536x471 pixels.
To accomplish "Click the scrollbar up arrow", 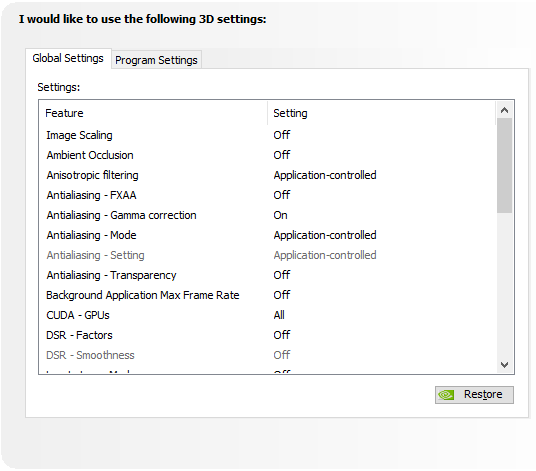I will point(504,110).
